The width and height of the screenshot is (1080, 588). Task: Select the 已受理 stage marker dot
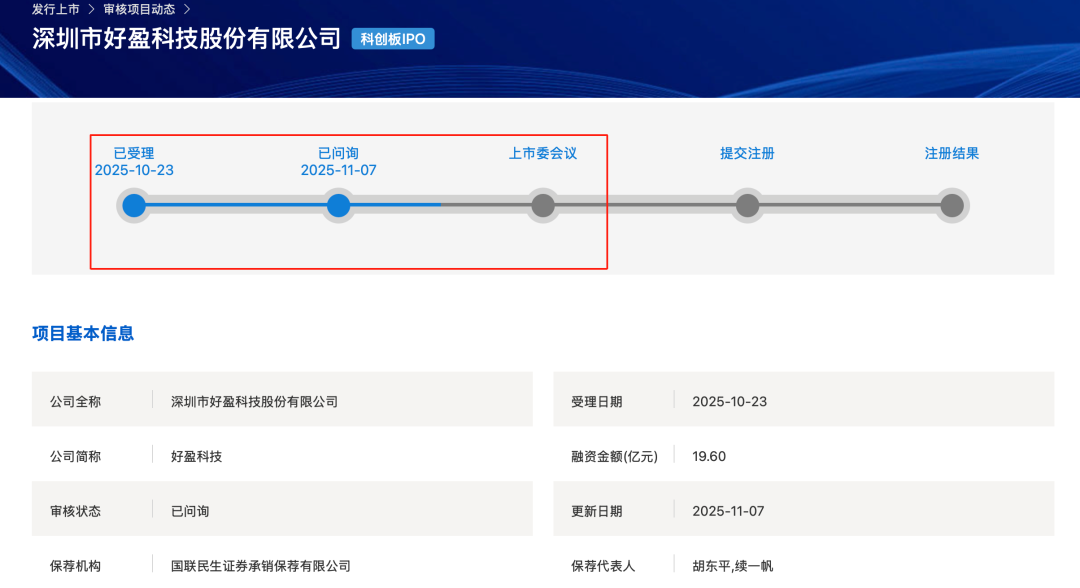coord(134,205)
